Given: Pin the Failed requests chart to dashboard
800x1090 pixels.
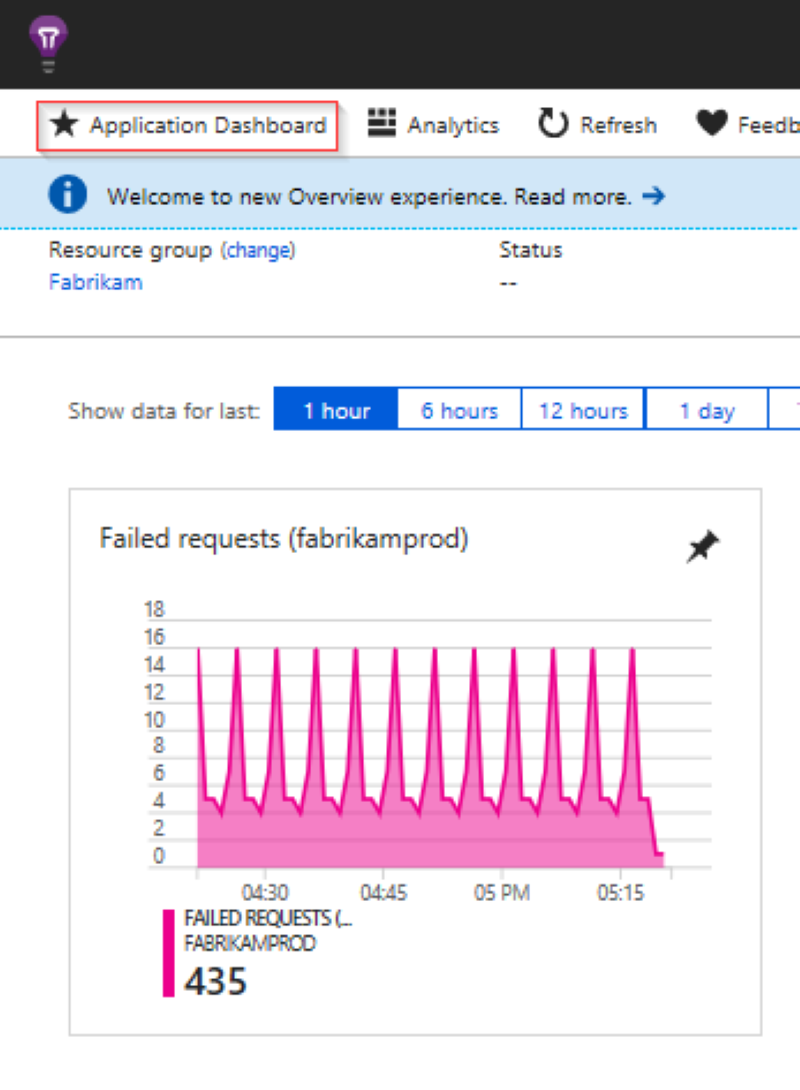Looking at the screenshot, I should [x=703, y=547].
